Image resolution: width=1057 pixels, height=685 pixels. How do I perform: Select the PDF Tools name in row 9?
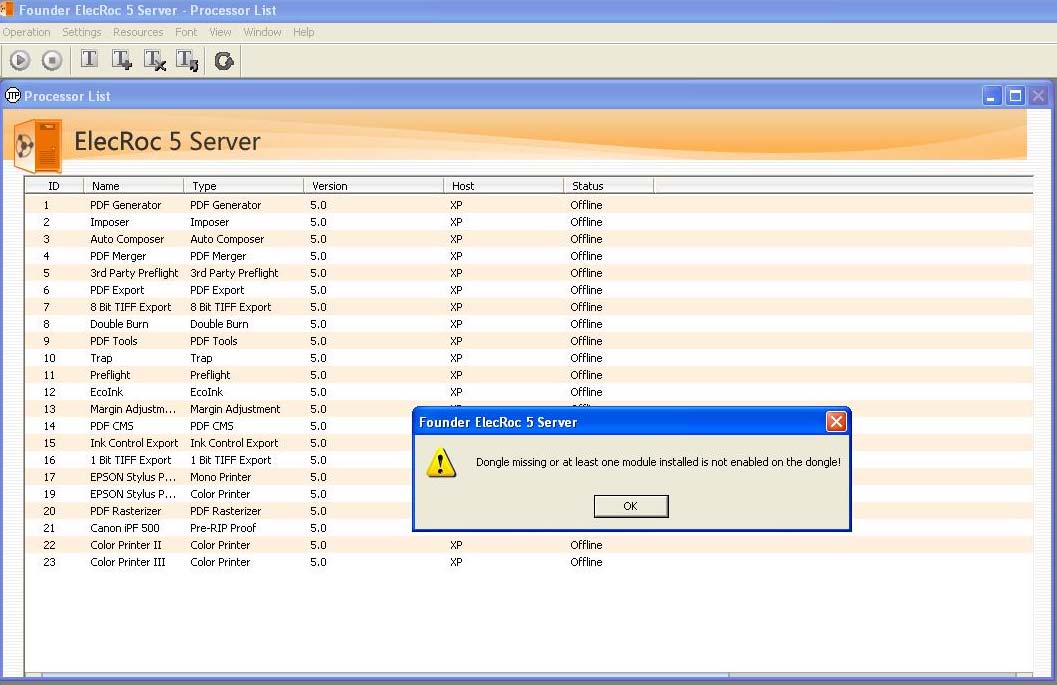tap(114, 341)
